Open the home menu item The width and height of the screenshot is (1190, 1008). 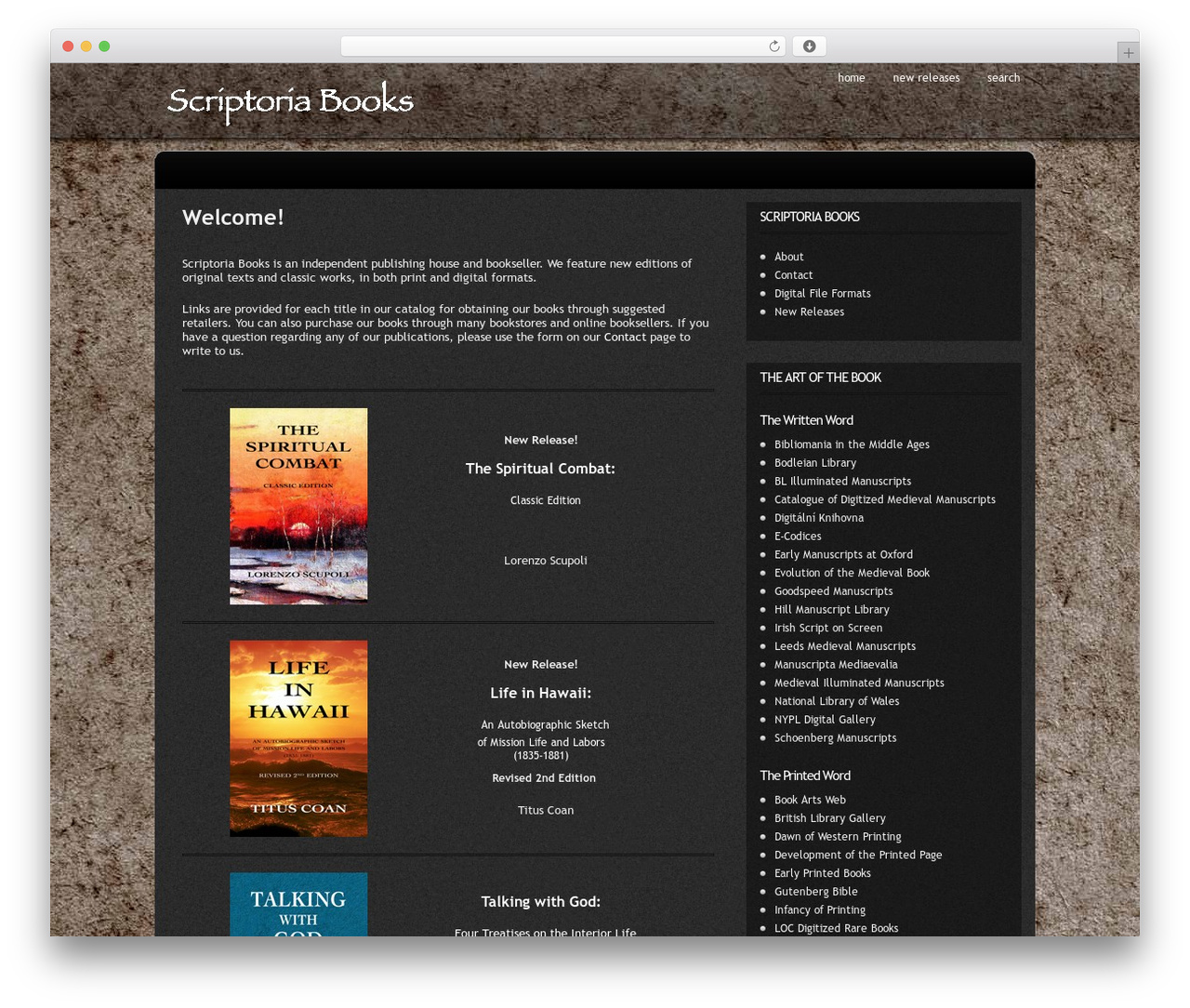851,78
